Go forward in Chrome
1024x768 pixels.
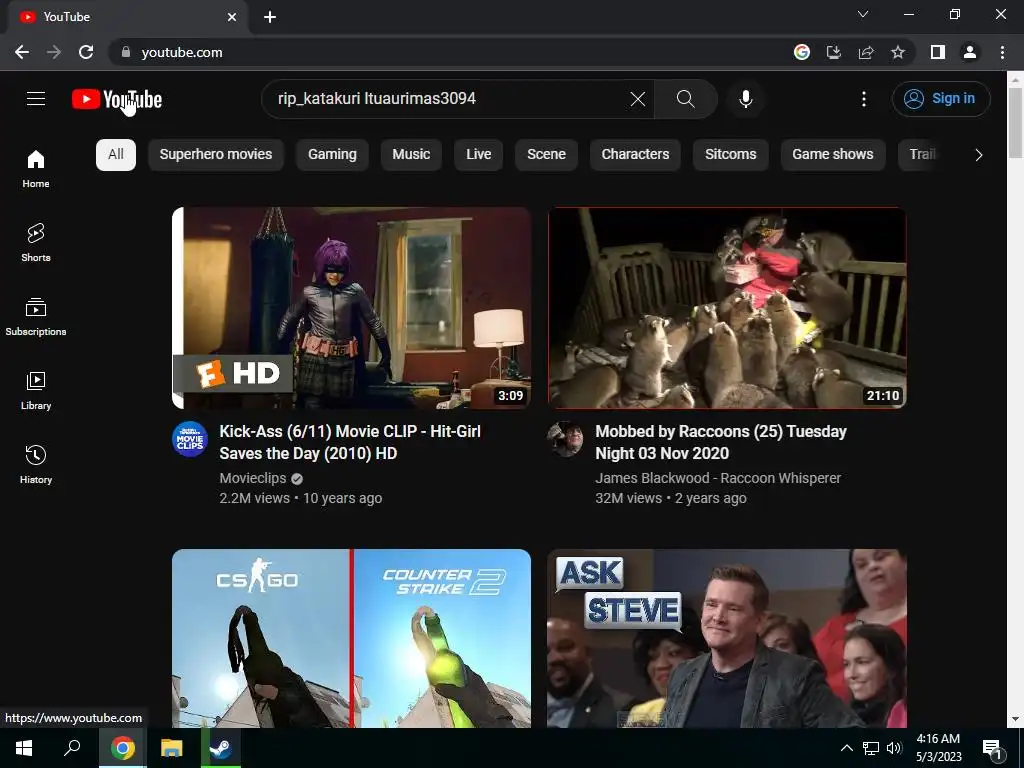pyautogui.click(x=54, y=52)
